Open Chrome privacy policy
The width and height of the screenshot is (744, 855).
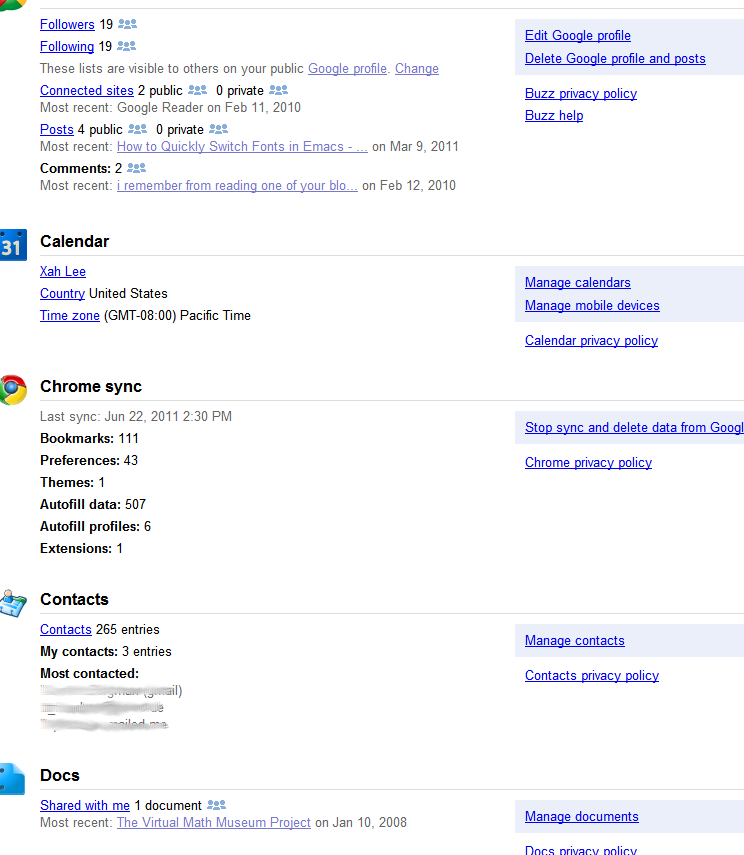click(589, 462)
